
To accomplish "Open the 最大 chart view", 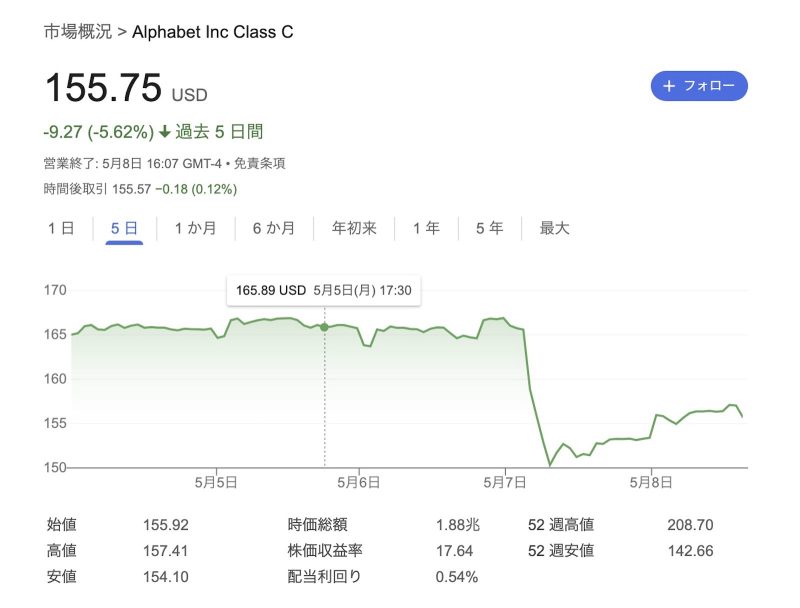I will point(554,228).
